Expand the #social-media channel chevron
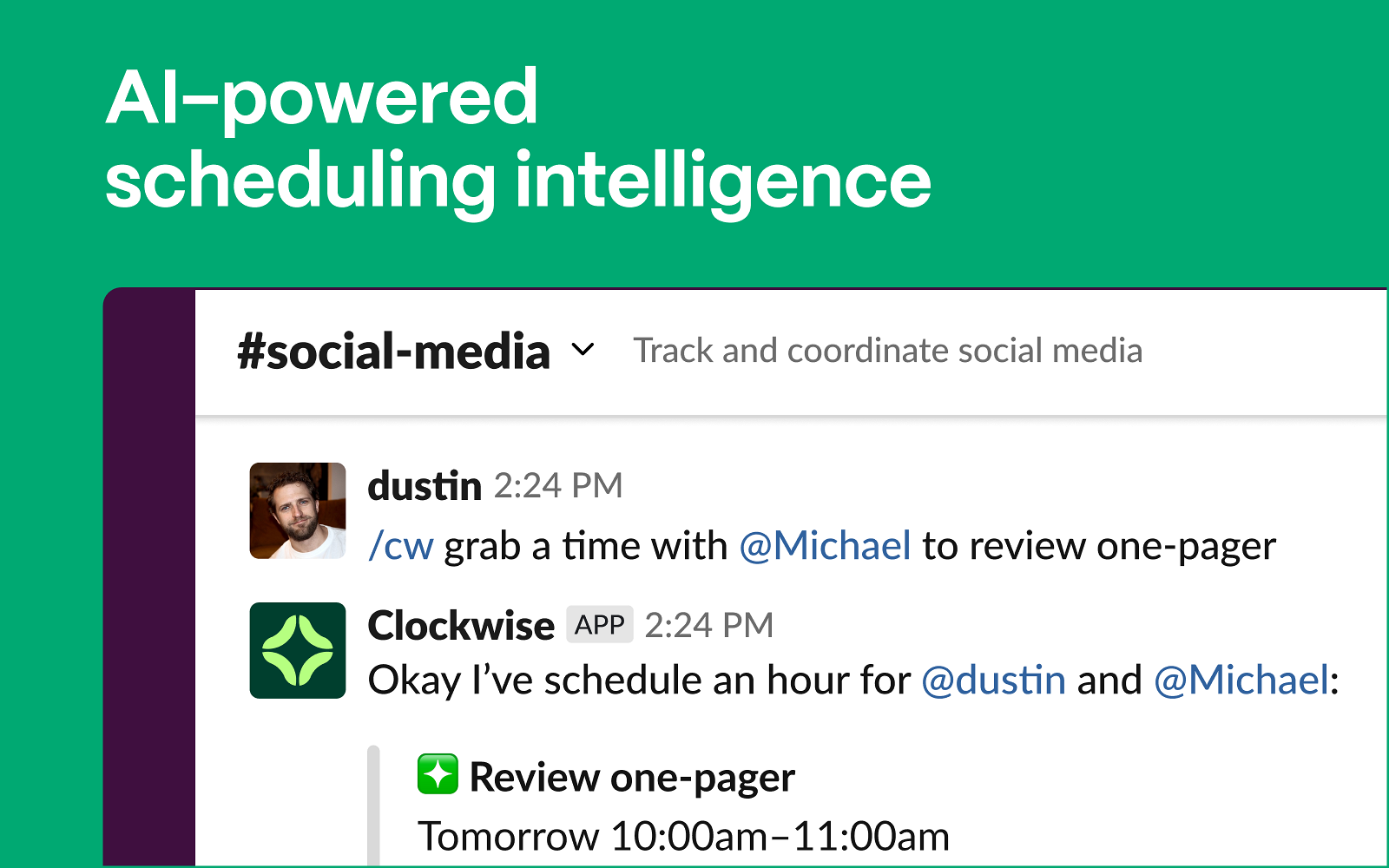Image resolution: width=1389 pixels, height=868 pixels. click(x=583, y=350)
